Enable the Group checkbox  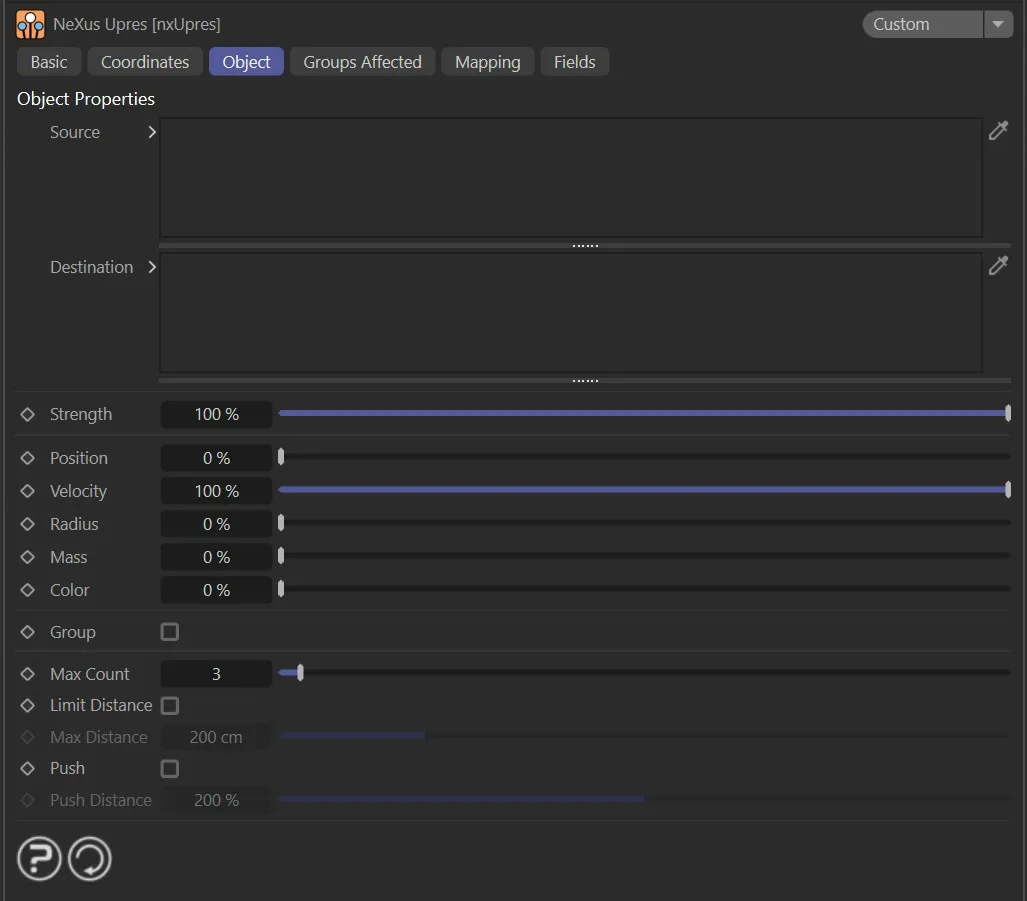point(169,631)
